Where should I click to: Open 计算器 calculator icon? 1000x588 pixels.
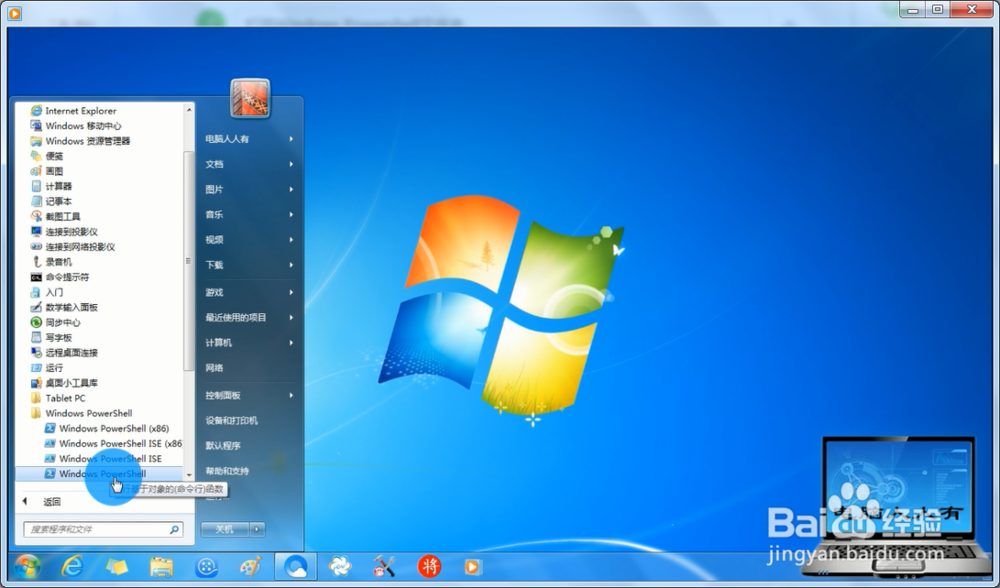point(36,186)
